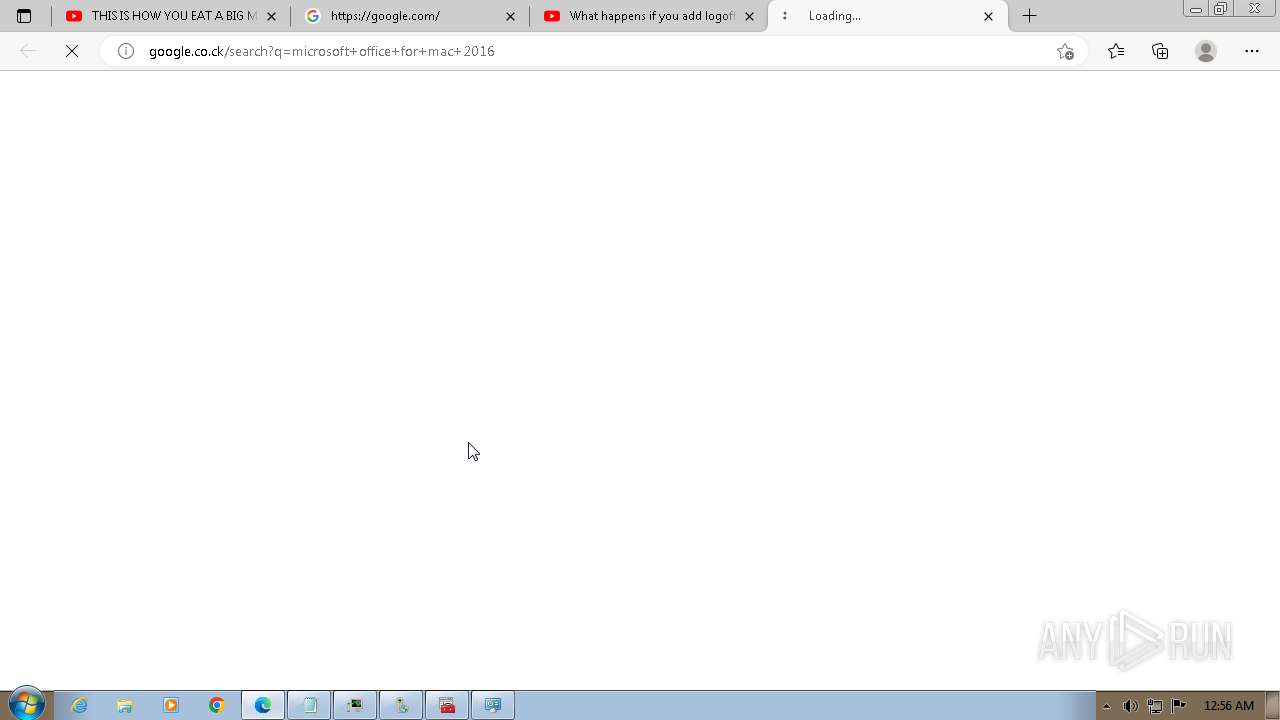This screenshot has height=720, width=1280.
Task: Switch to the 'THIS IS HOW YOU EAT A BIG M' tab
Action: [x=170, y=16]
